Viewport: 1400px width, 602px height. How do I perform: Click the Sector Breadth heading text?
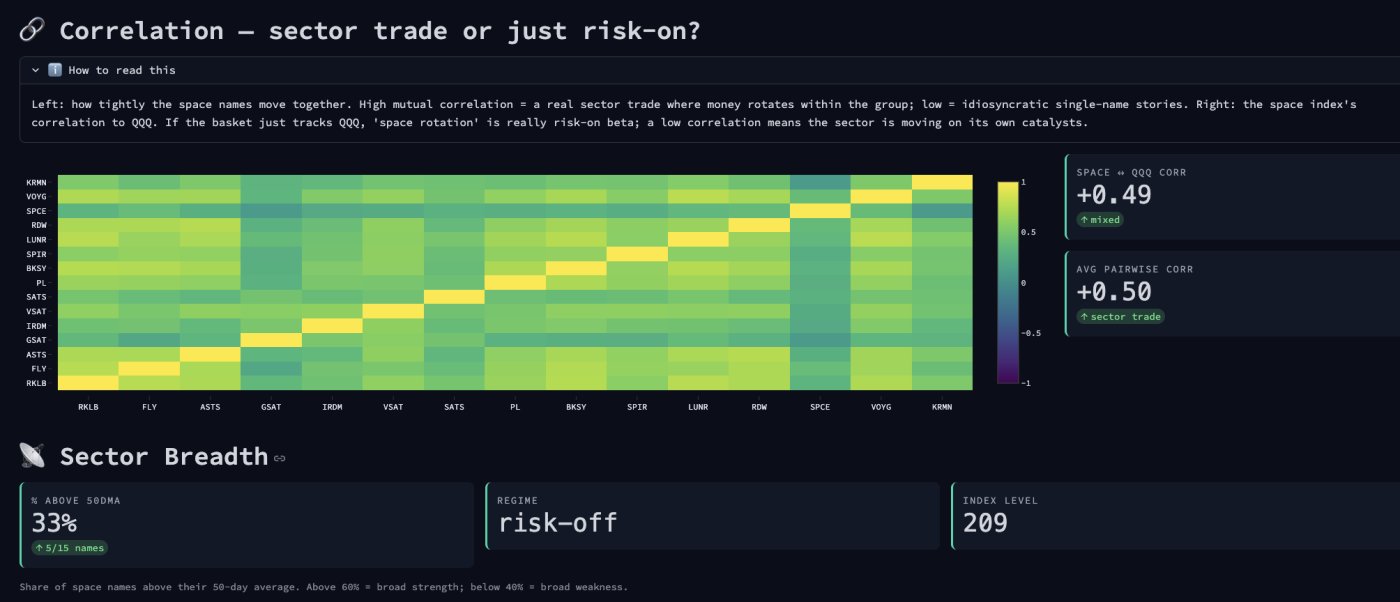163,457
